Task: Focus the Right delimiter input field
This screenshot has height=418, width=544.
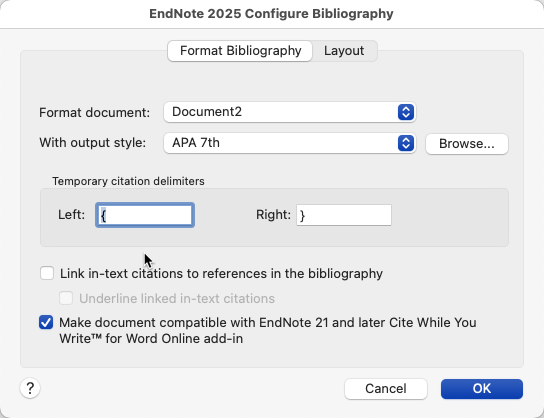Action: [344, 215]
